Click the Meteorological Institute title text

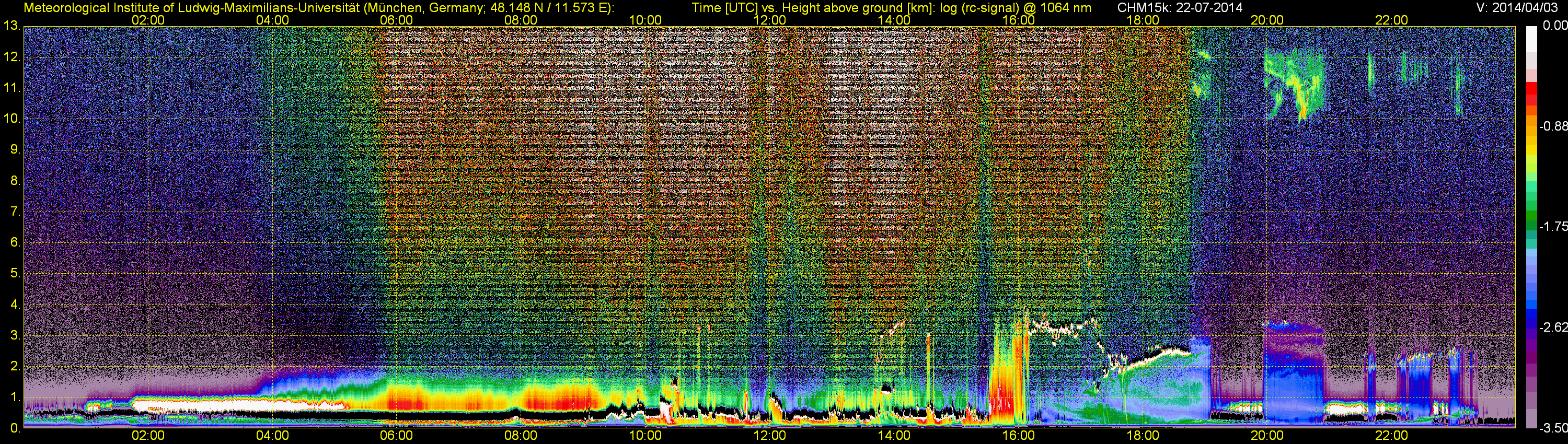pyautogui.click(x=318, y=8)
